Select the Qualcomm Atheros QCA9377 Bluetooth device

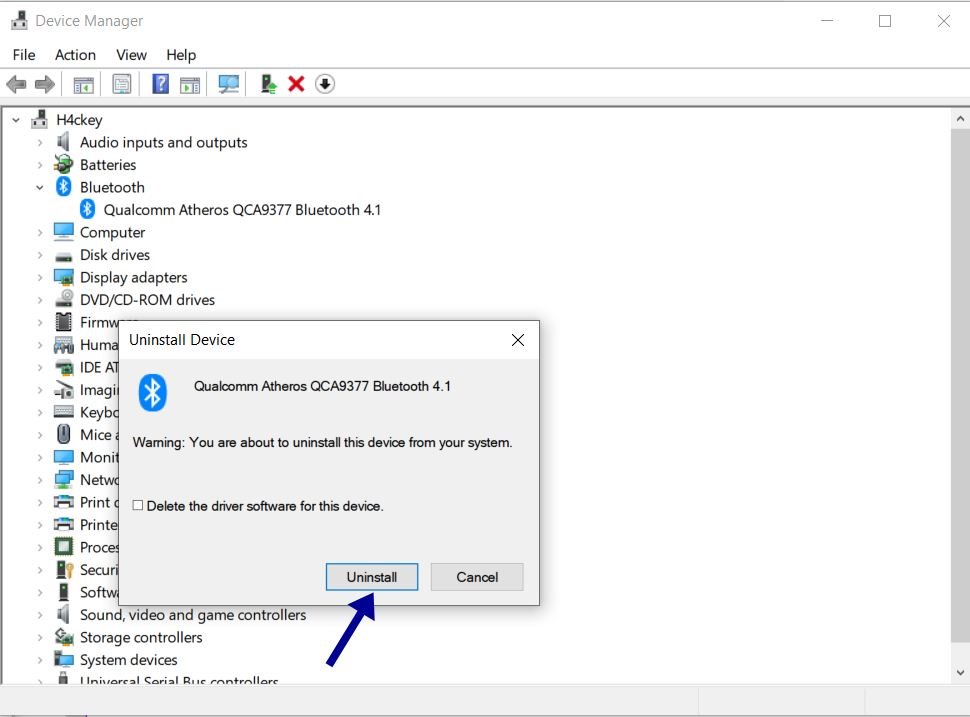click(x=232, y=209)
